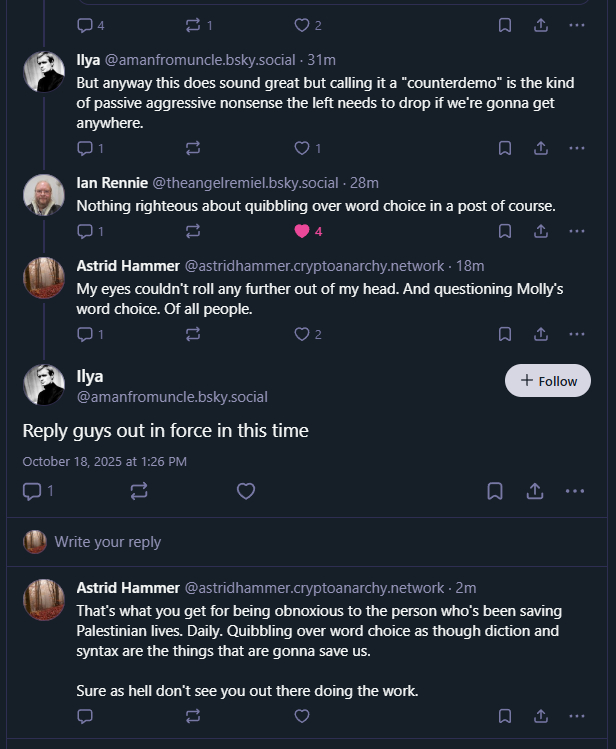Viewport: 616px width, 749px height.
Task: Repost the main "Reply guys" post
Action: (x=139, y=491)
